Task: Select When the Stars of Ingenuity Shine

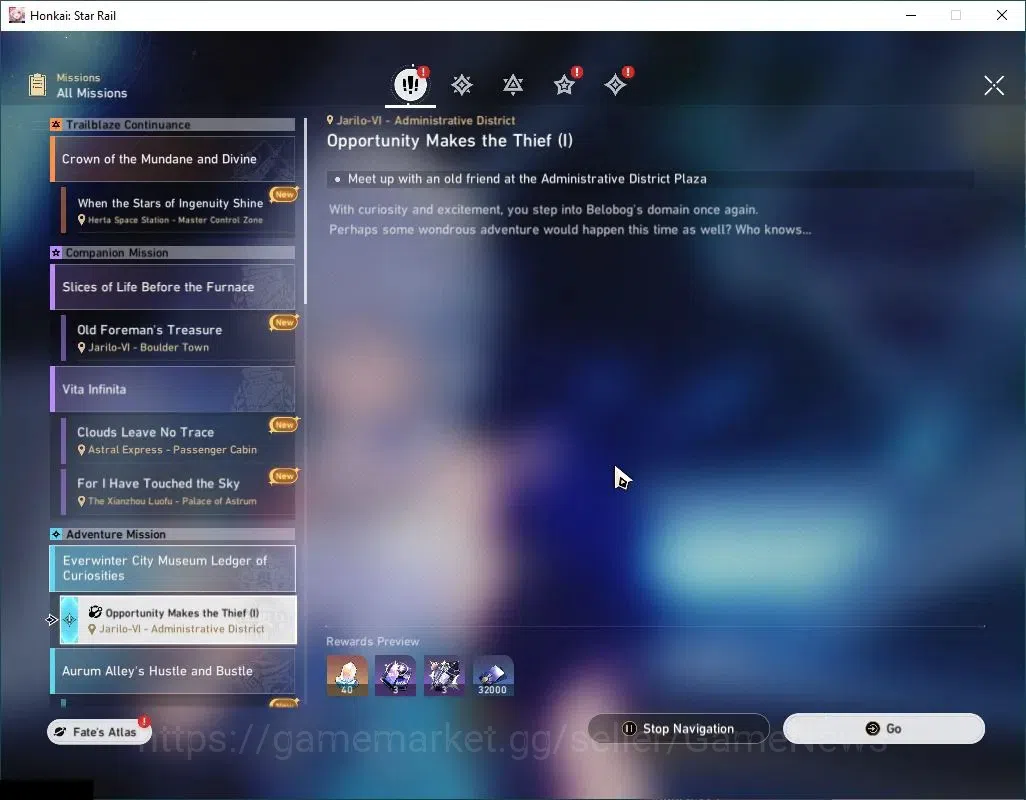Action: coord(178,210)
